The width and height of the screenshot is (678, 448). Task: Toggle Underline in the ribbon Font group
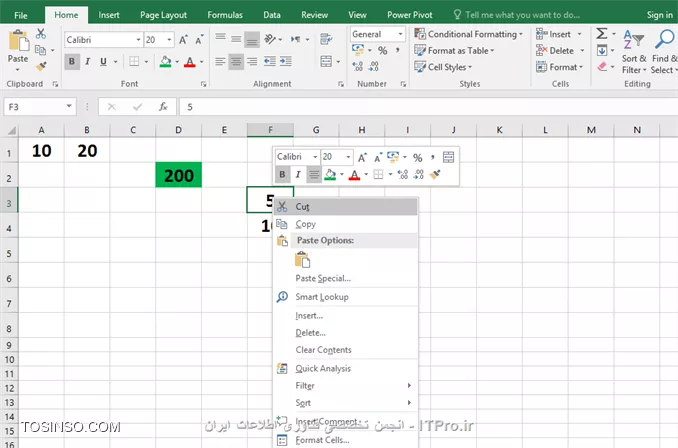(103, 61)
